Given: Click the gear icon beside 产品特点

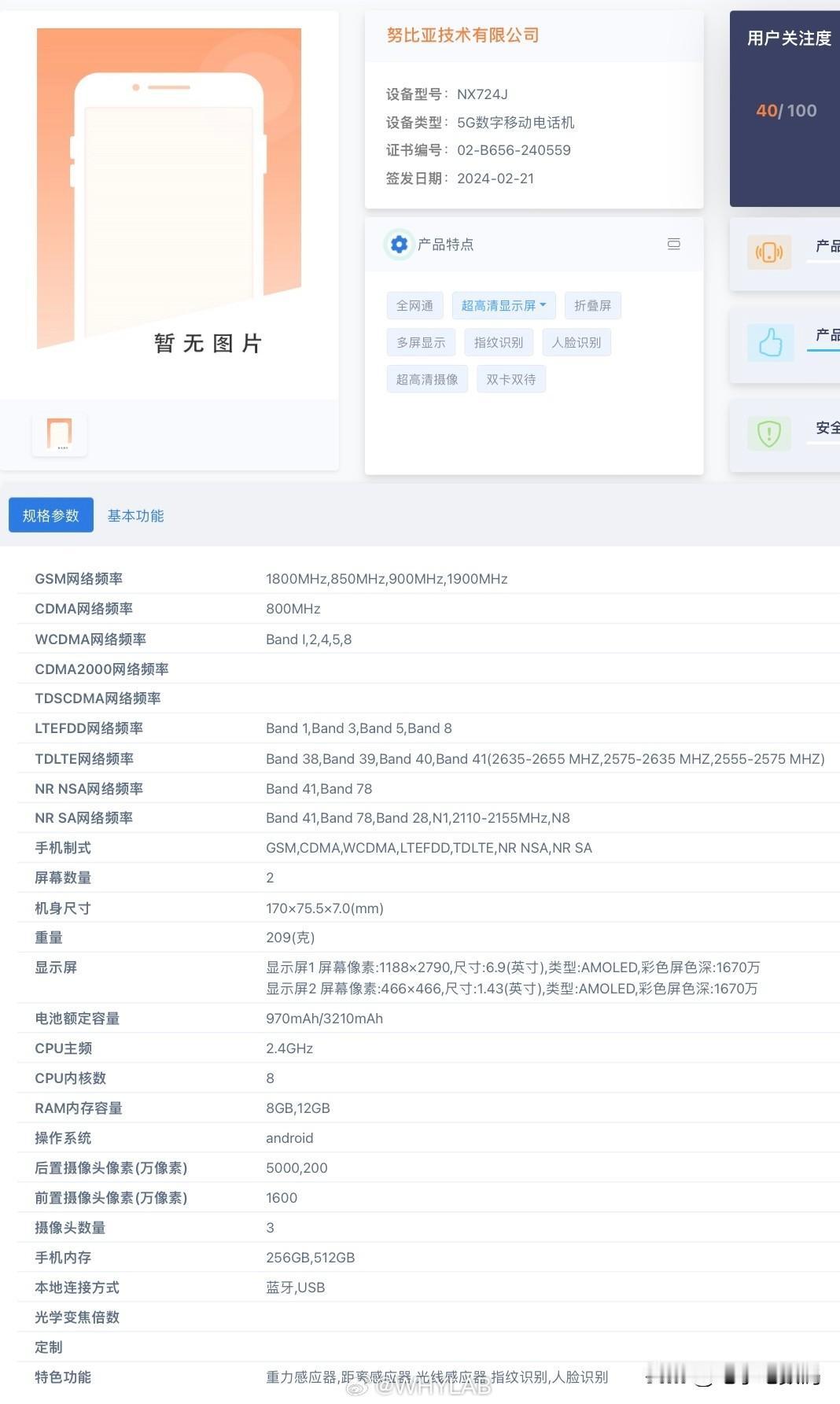Looking at the screenshot, I should click(x=399, y=245).
